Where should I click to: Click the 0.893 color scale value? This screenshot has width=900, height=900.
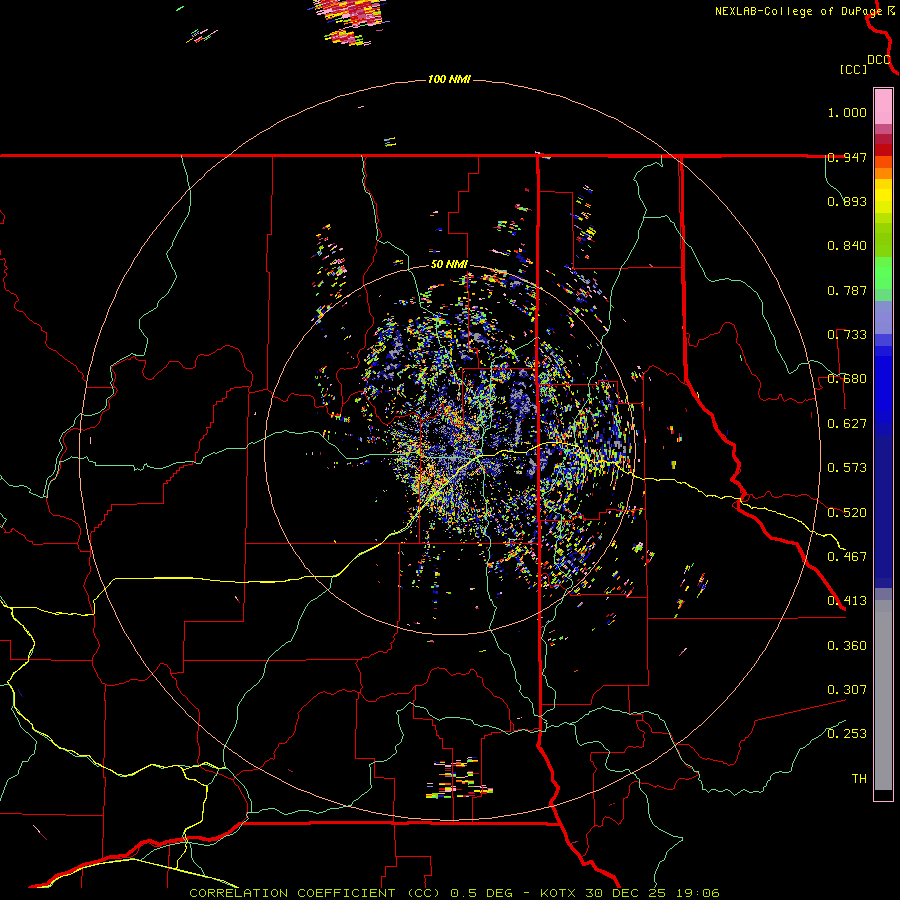[x=847, y=201]
